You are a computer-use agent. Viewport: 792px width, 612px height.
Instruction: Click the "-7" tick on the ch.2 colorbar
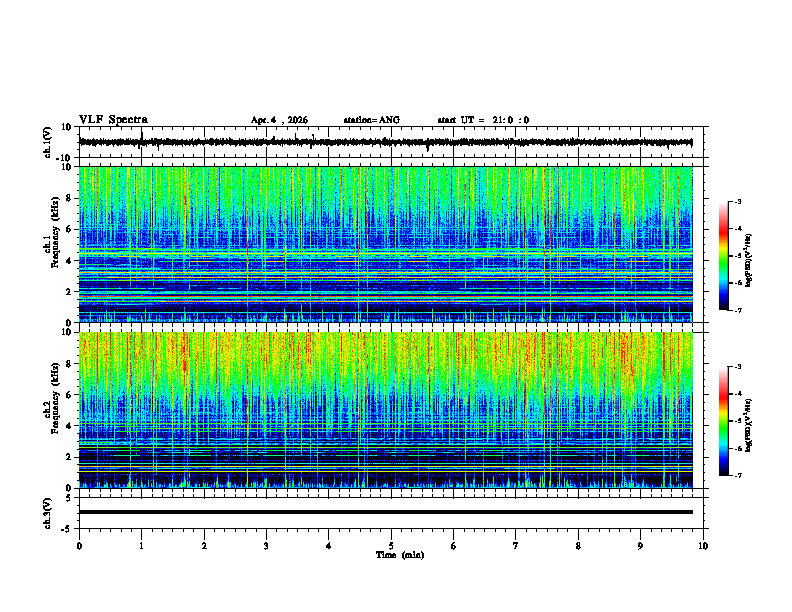point(738,476)
